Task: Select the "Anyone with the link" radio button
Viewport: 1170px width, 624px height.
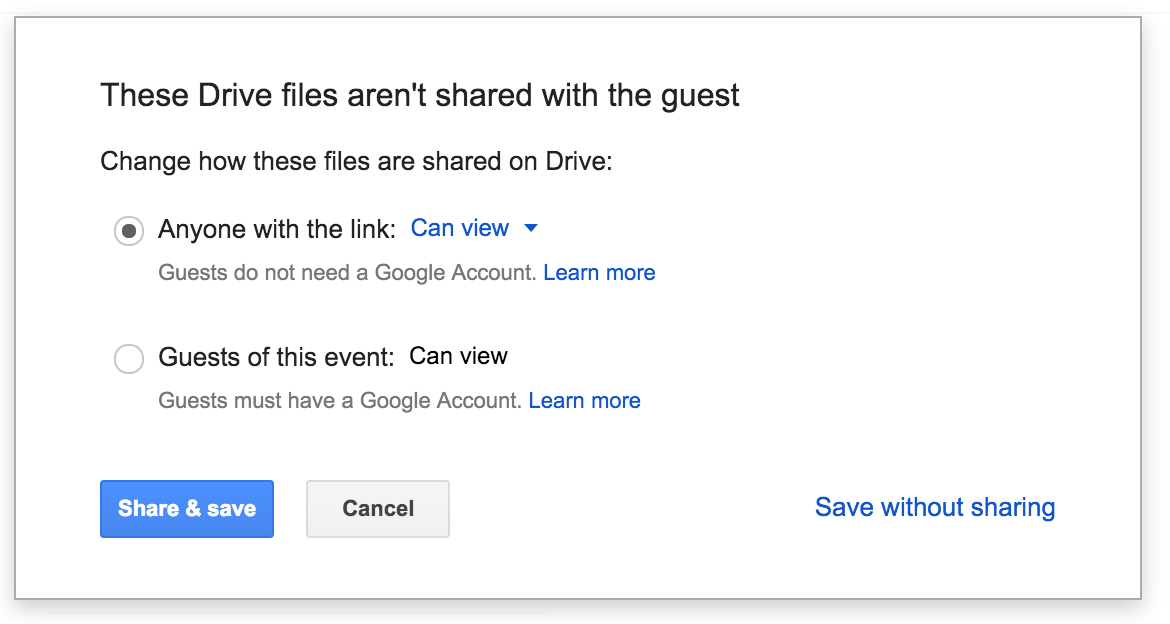Action: [x=129, y=231]
